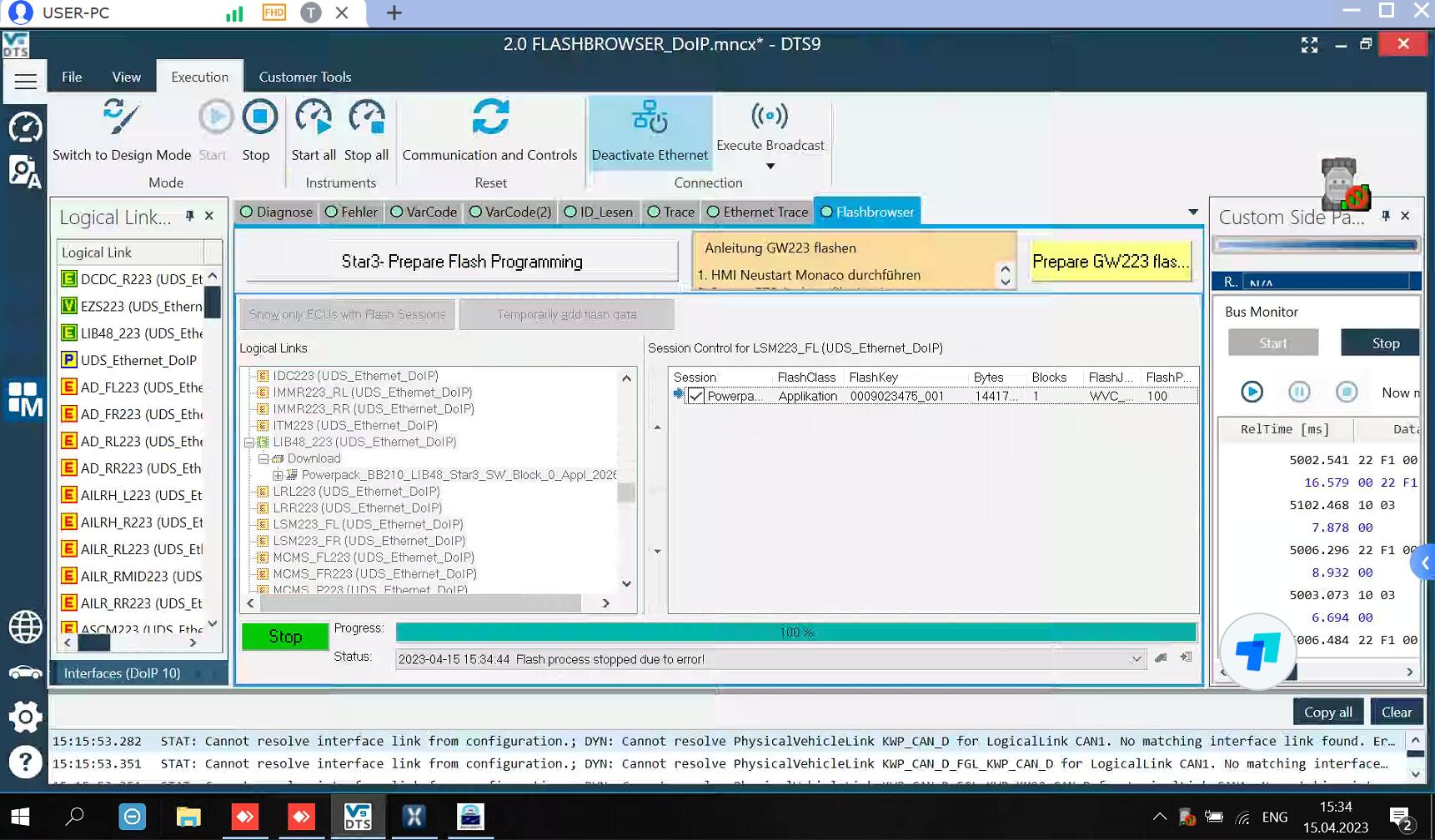Open the Customer Tools menu
The image size is (1435, 840).
pyautogui.click(x=304, y=76)
